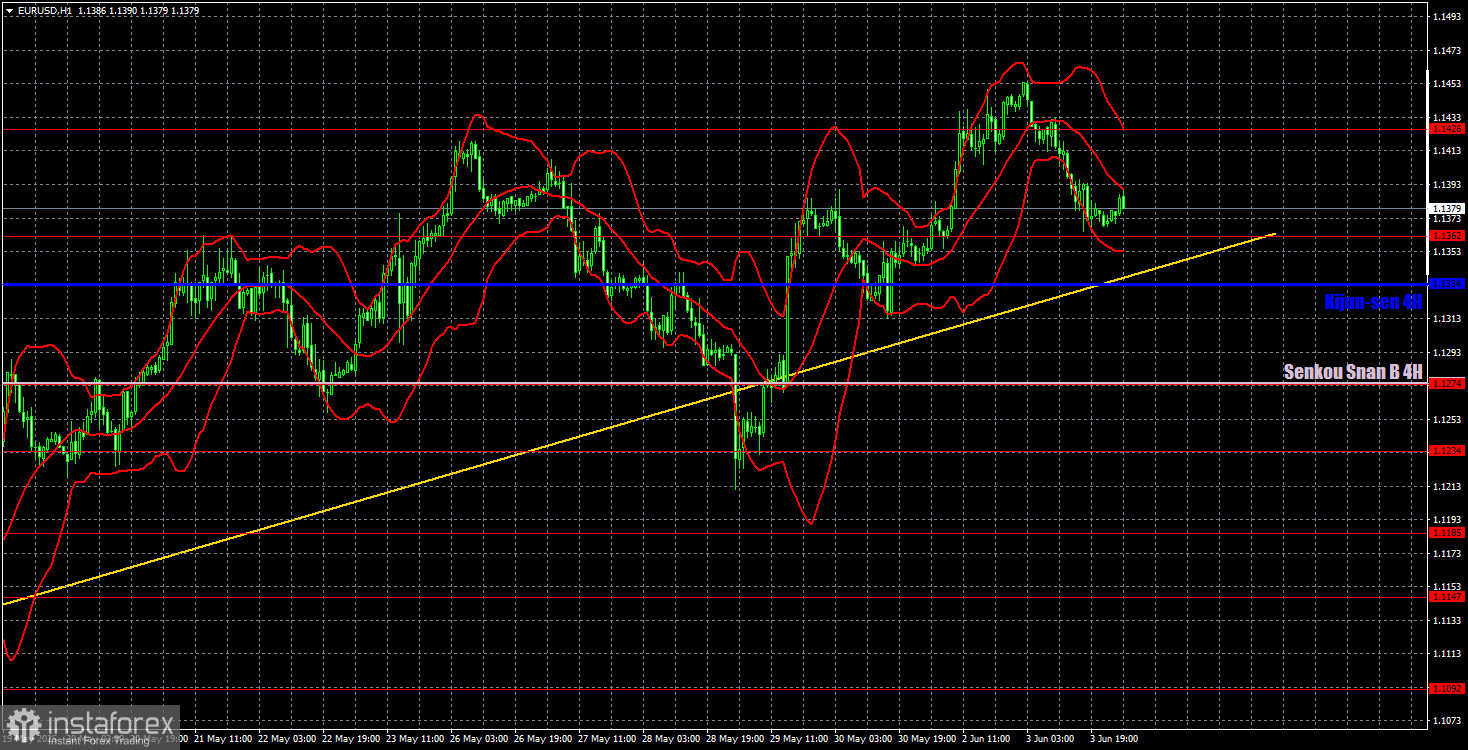
Task: Select the Senkou Span B 4H line label
Action: click(1352, 372)
